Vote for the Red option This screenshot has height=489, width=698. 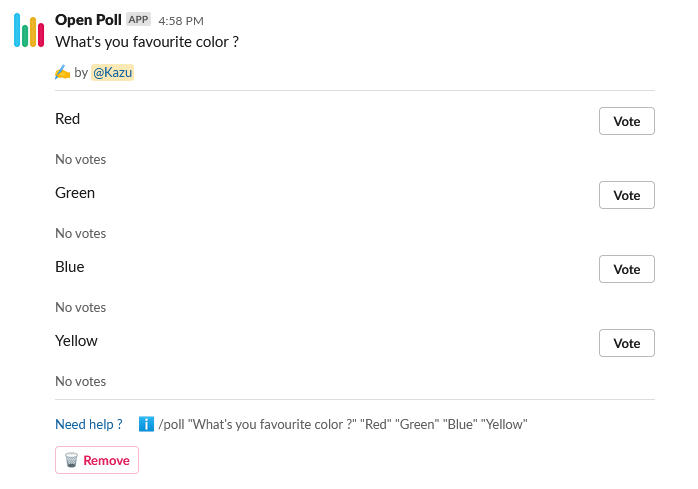[x=626, y=121]
